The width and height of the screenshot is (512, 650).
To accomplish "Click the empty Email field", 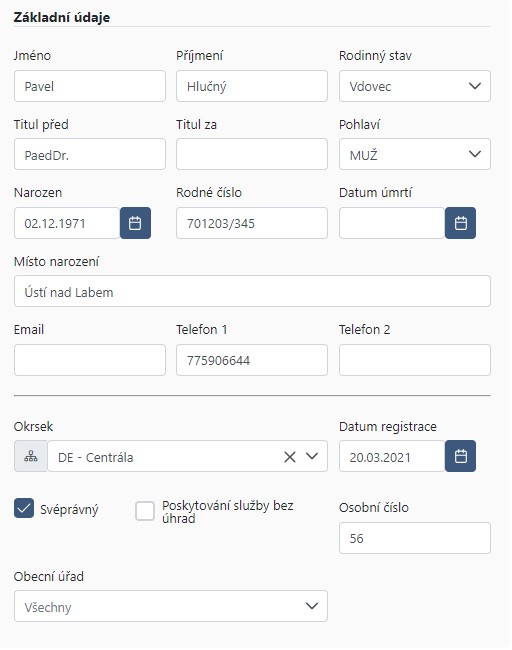I will [90, 360].
